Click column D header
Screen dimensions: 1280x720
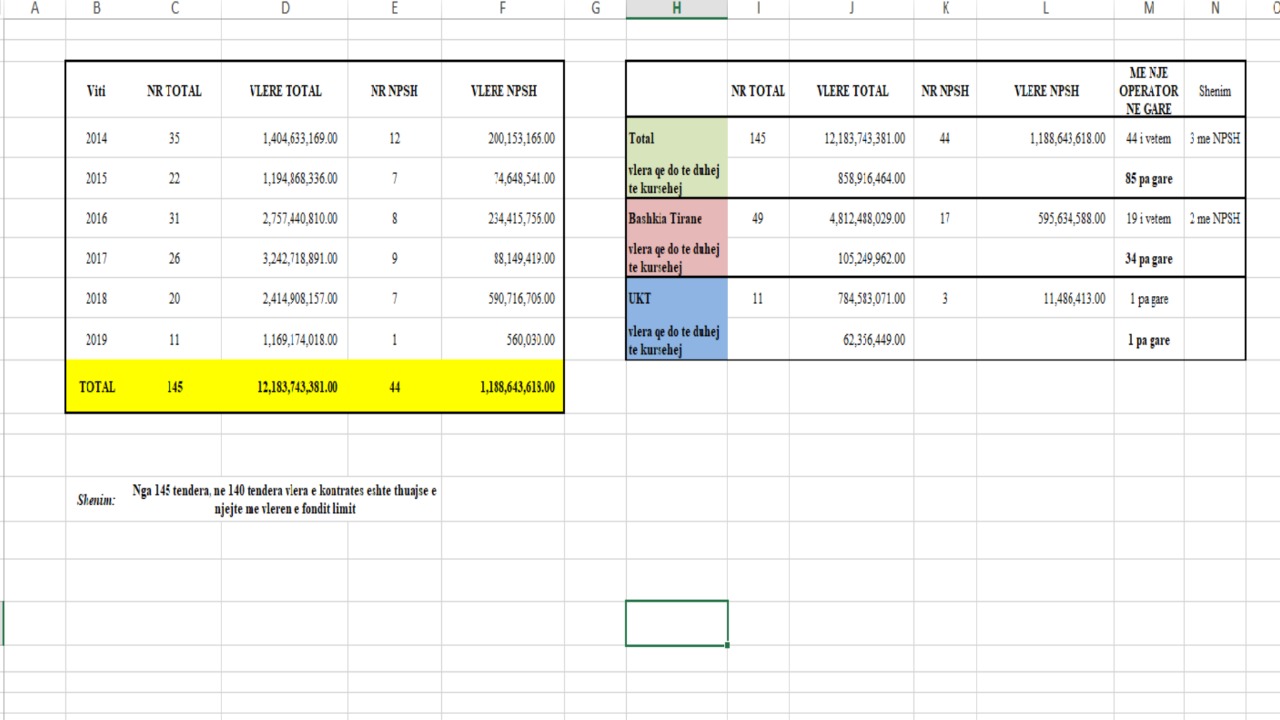pos(285,9)
